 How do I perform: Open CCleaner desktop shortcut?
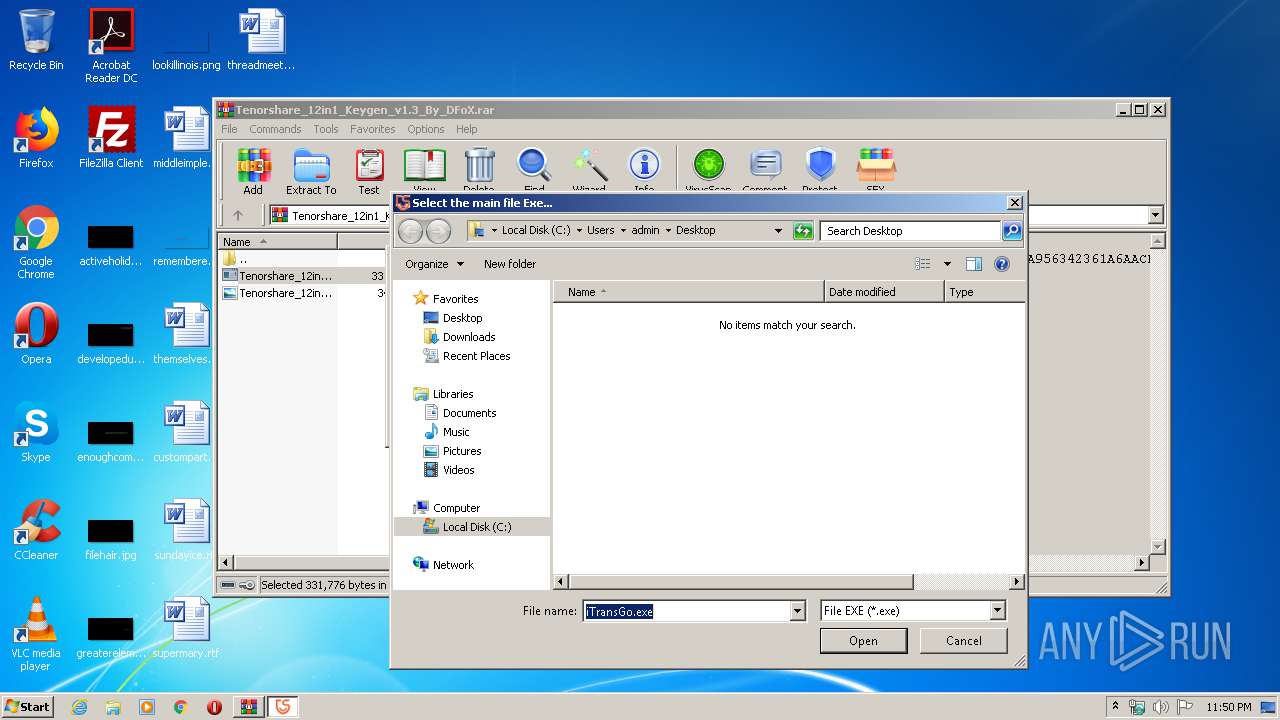pos(36,530)
